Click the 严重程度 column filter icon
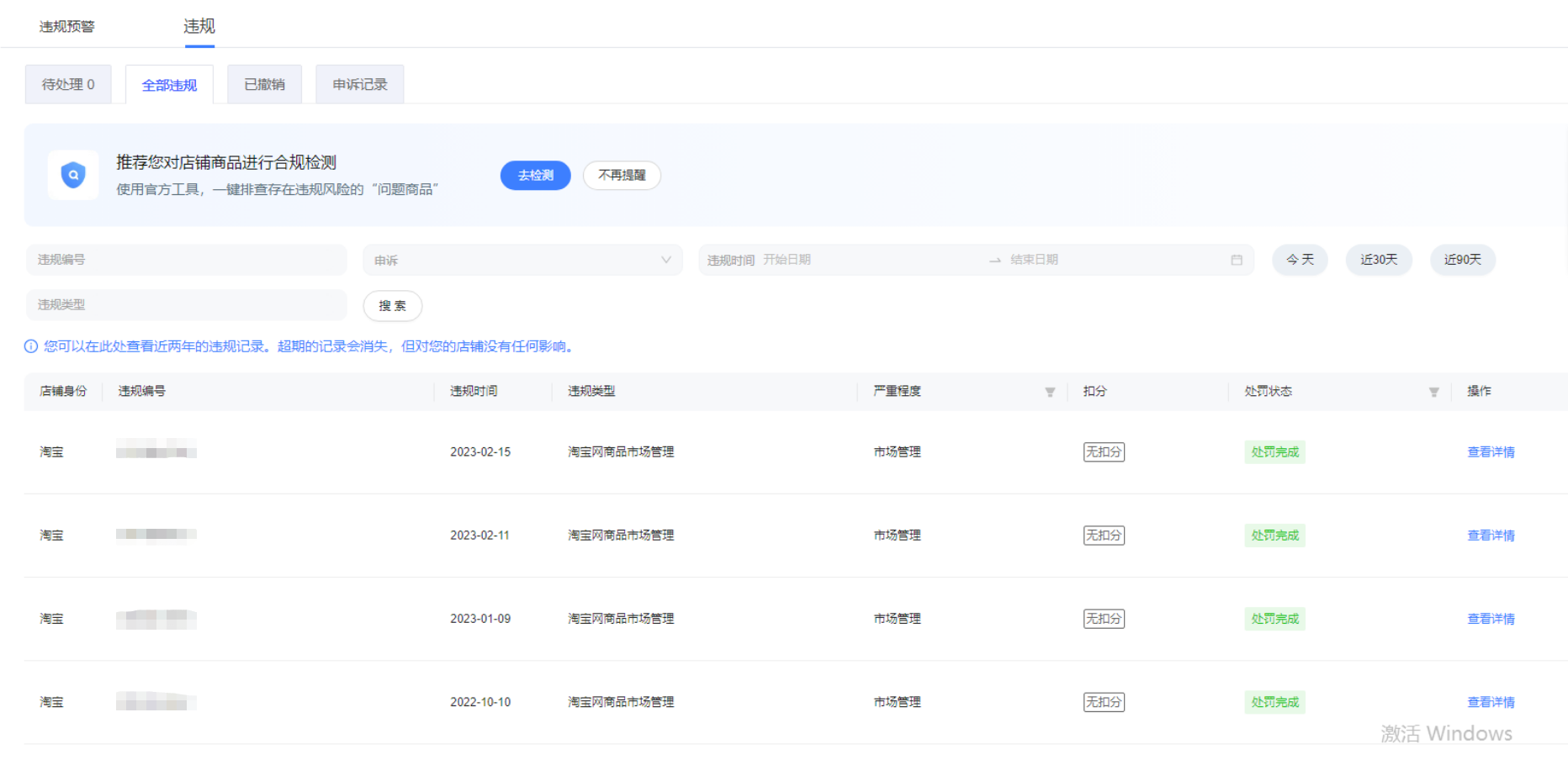 [1049, 392]
